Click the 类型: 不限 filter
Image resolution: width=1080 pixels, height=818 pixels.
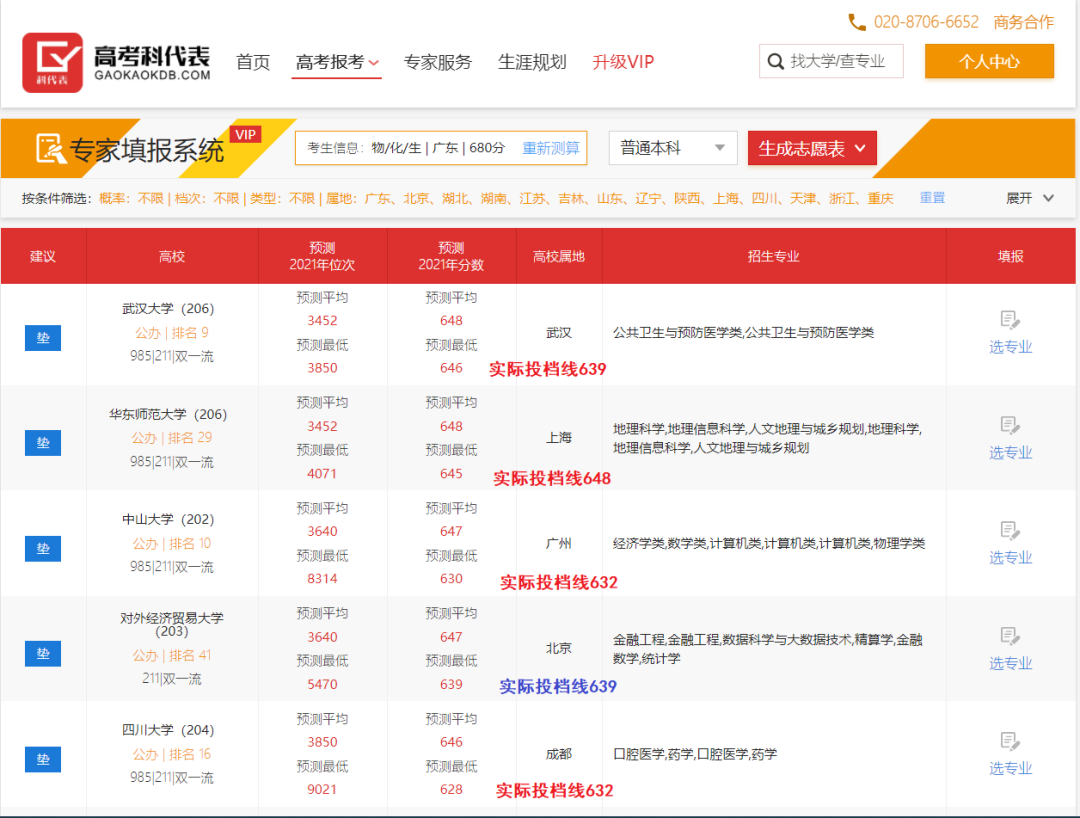coord(282,198)
